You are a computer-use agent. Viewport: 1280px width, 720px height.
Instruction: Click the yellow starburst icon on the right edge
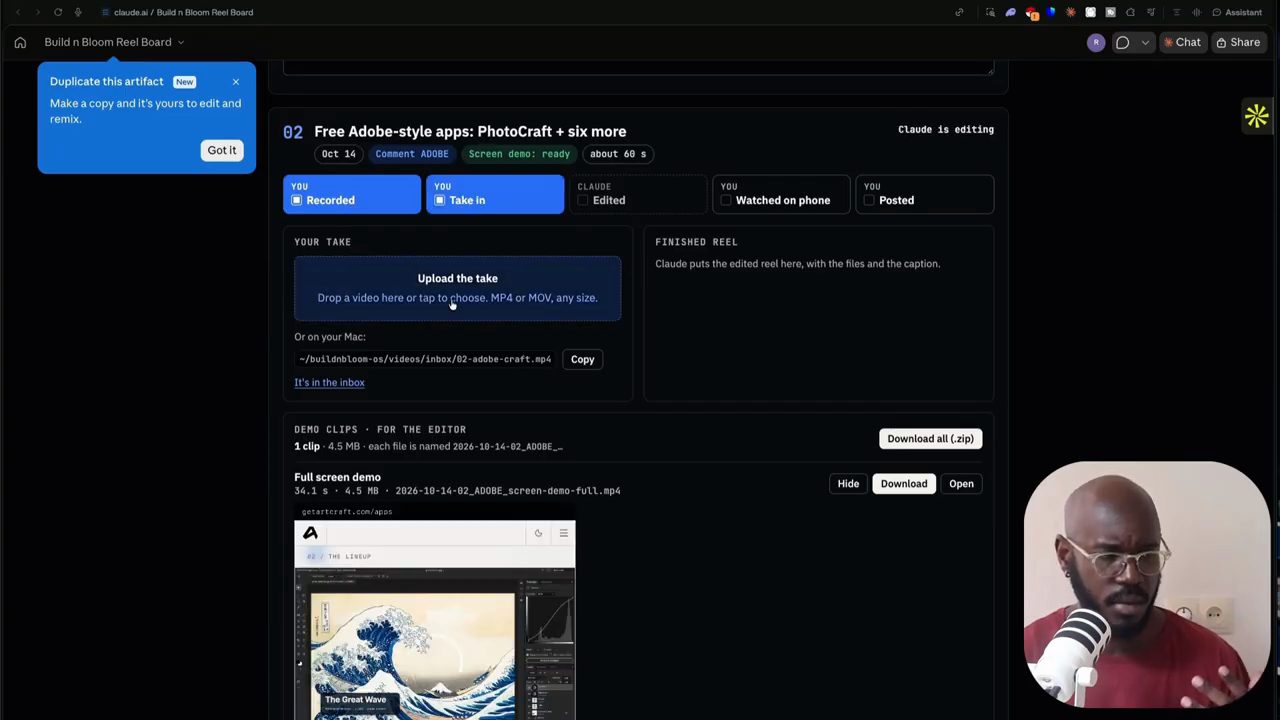tap(1256, 117)
